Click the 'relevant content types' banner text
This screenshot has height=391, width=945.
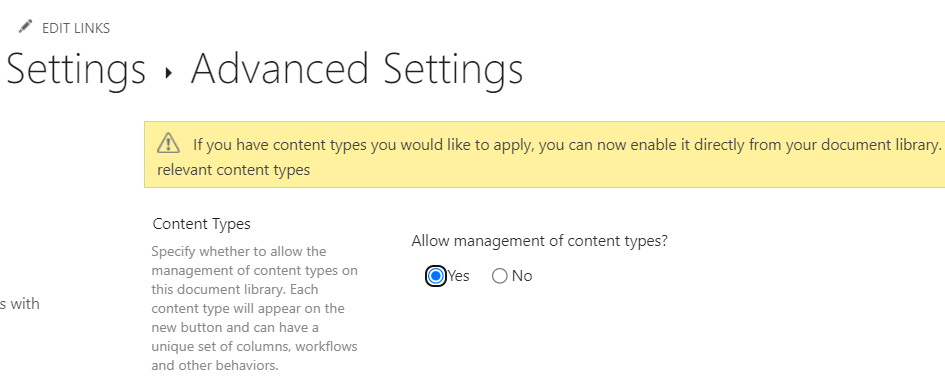point(233,170)
